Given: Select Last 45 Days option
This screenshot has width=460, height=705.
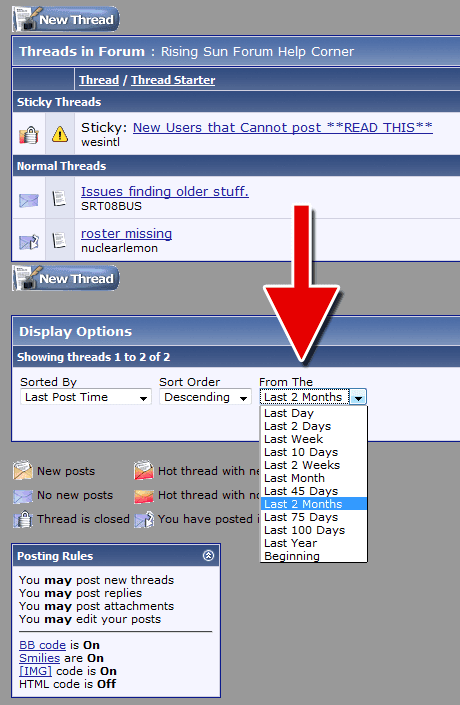Looking at the screenshot, I should point(314,491).
